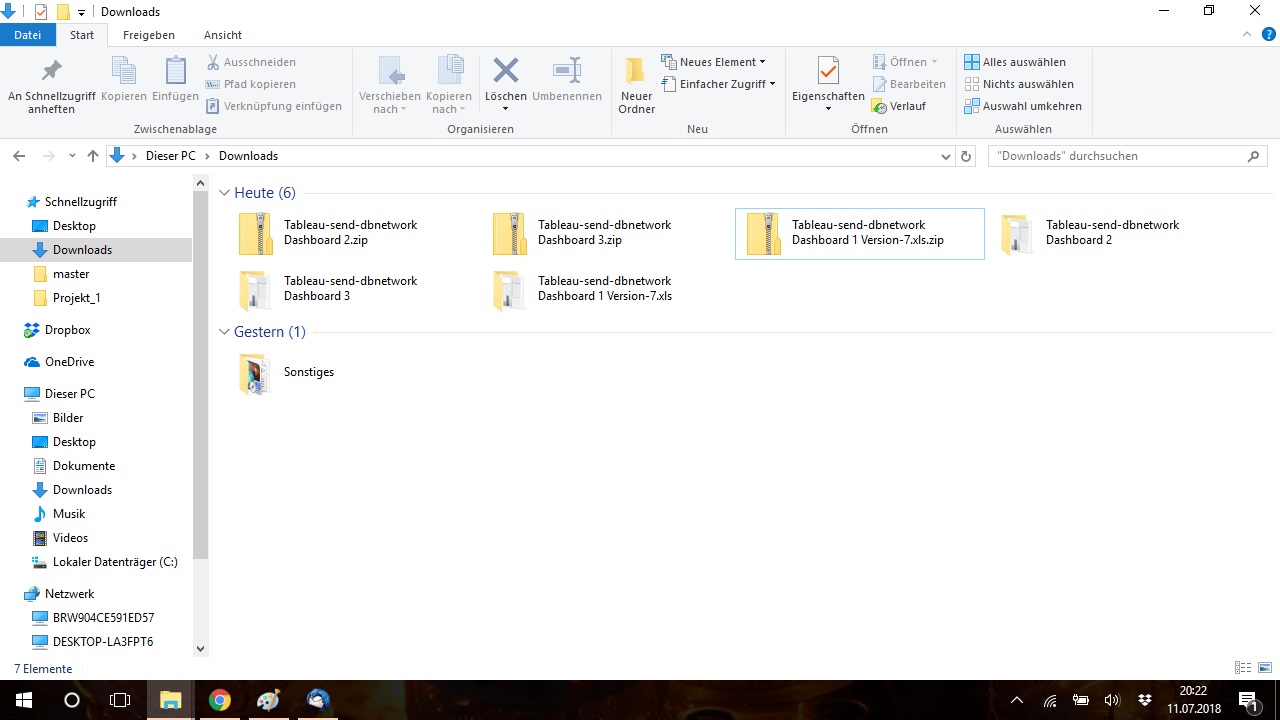Click the Neuer Ordner icon
This screenshot has width=1280, height=720.
636,84
